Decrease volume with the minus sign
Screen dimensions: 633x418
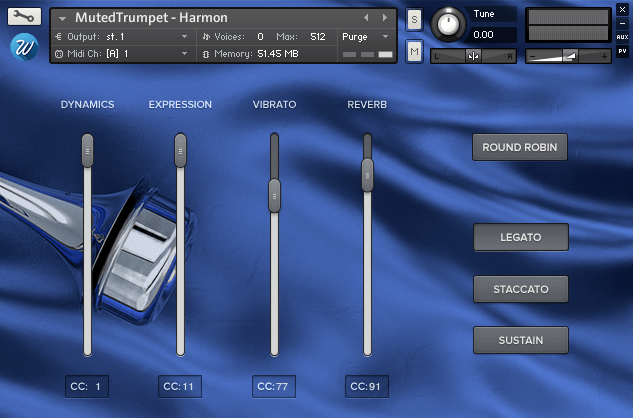coord(532,57)
